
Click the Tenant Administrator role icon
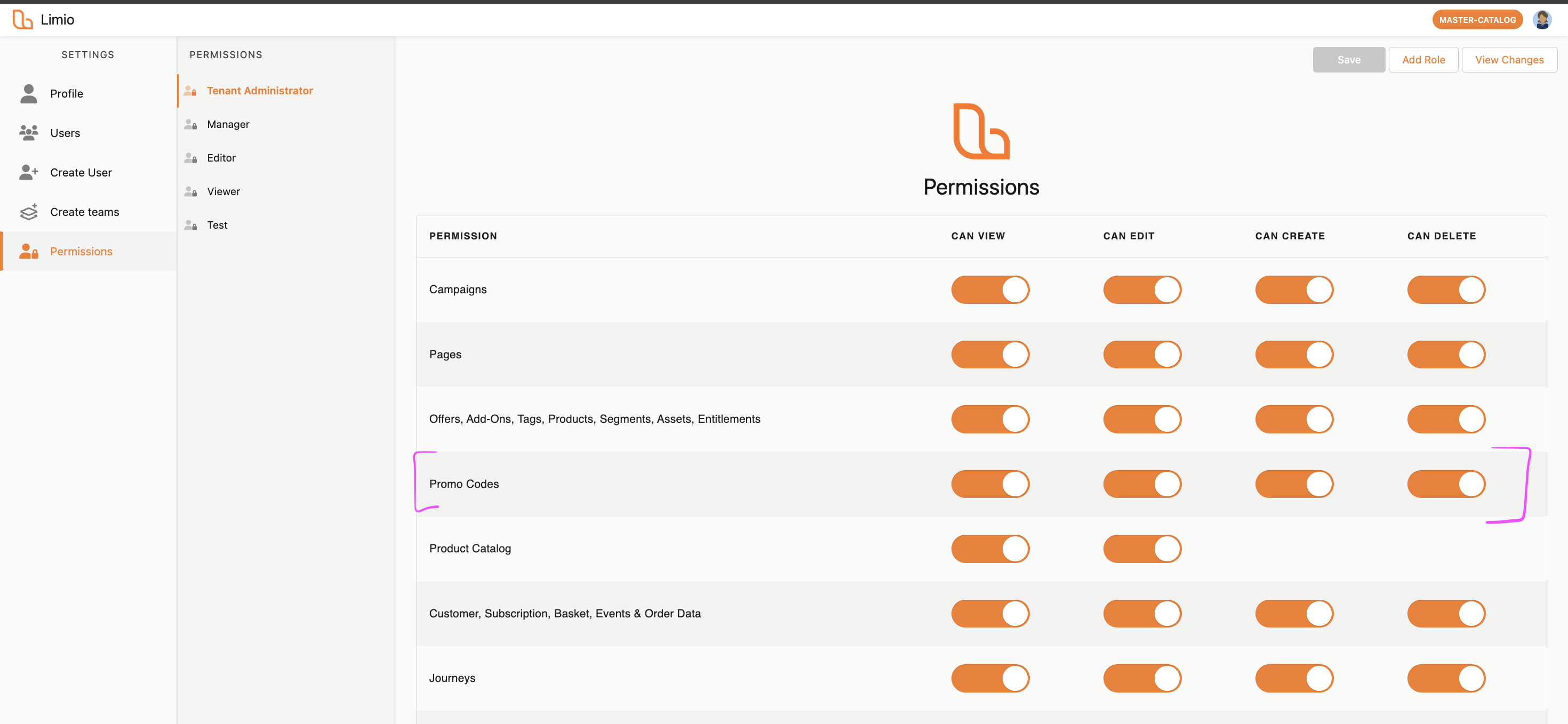click(190, 91)
